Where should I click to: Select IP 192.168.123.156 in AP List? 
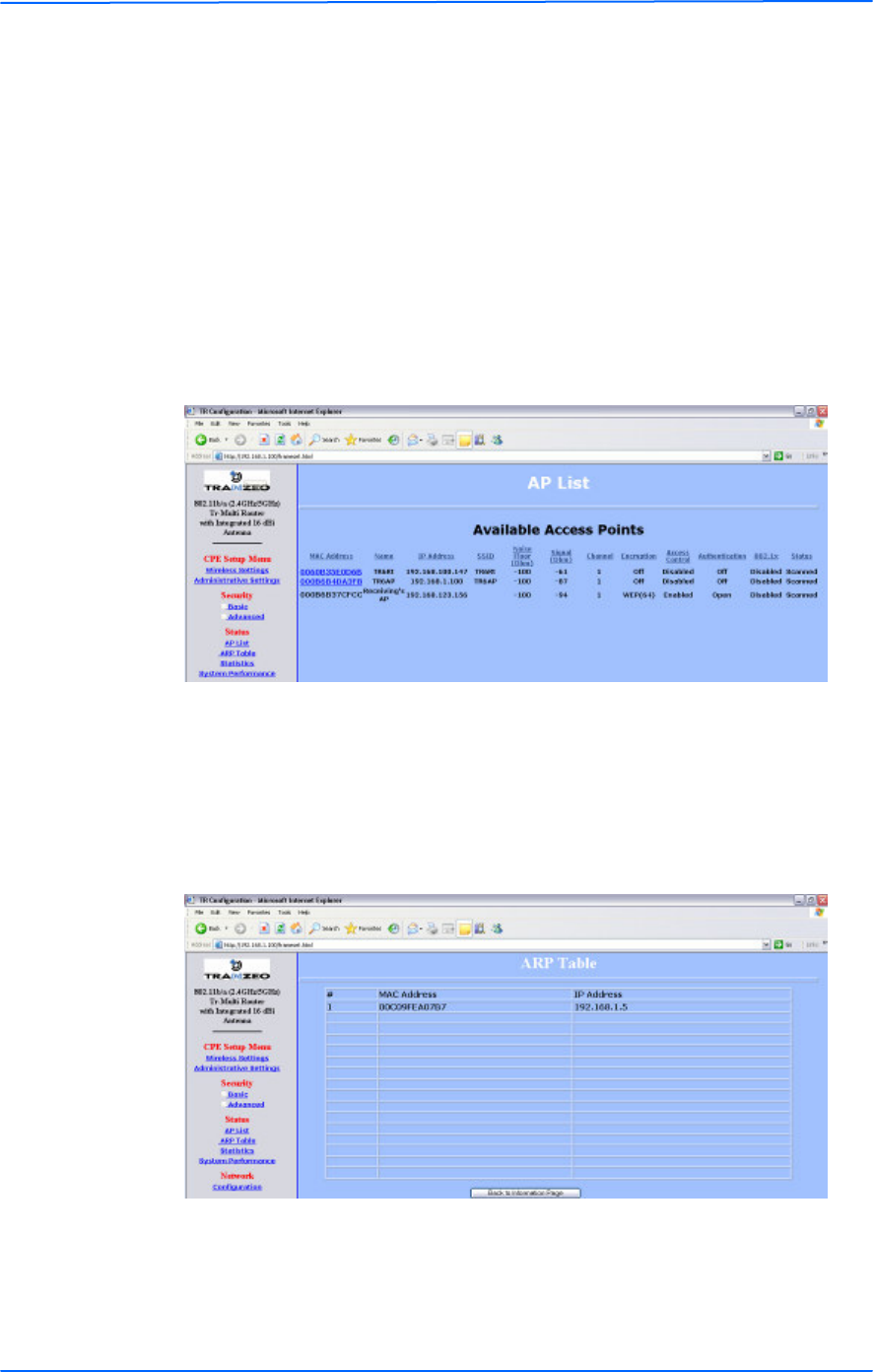pos(435,595)
